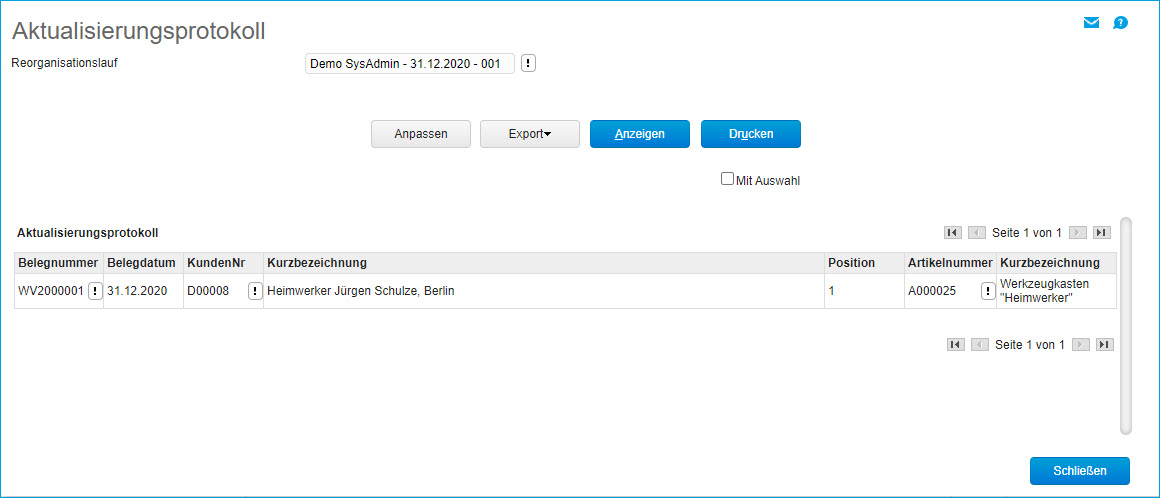
Task: Open the help question mark icon
Action: click(1120, 23)
